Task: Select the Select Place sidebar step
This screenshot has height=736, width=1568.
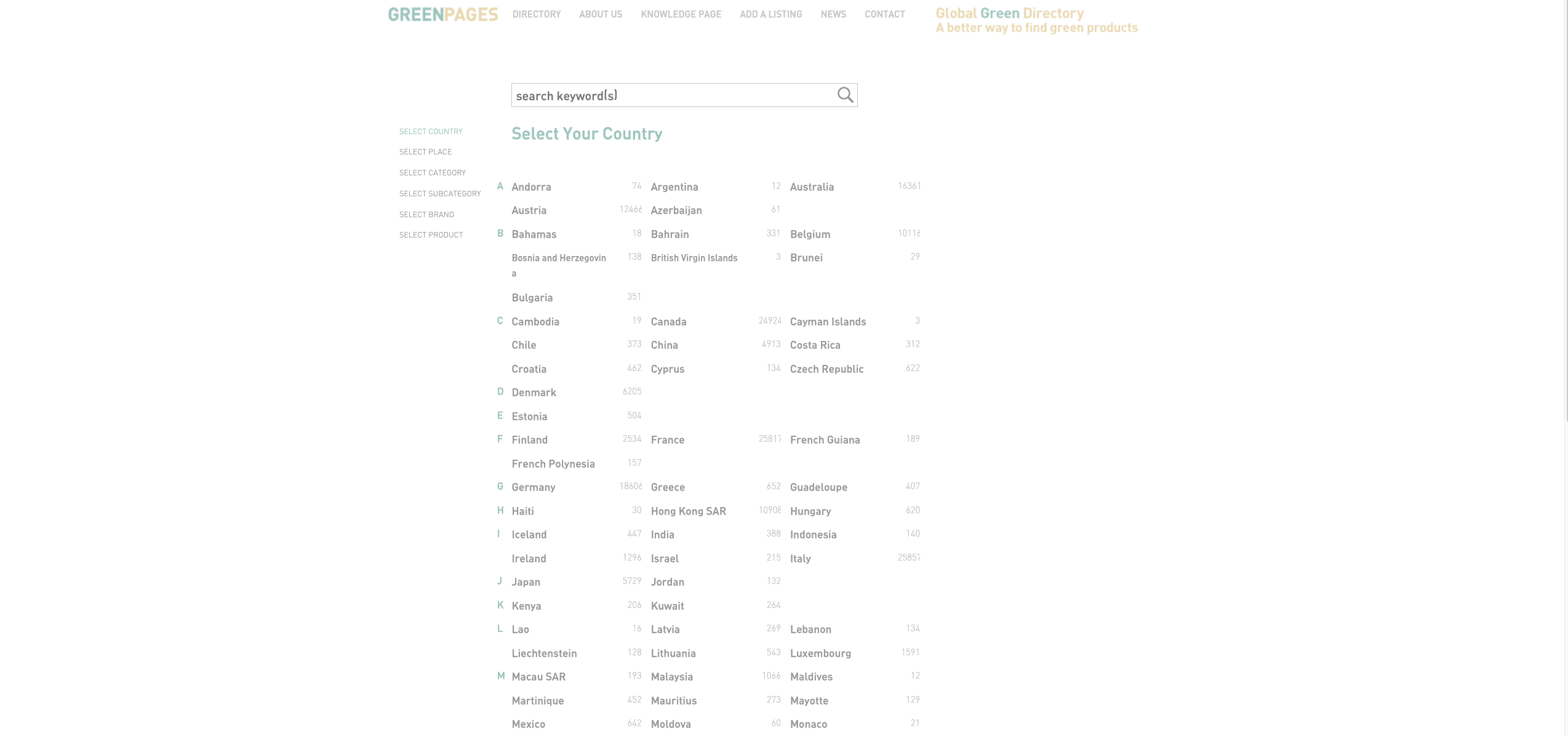Action: tap(425, 152)
